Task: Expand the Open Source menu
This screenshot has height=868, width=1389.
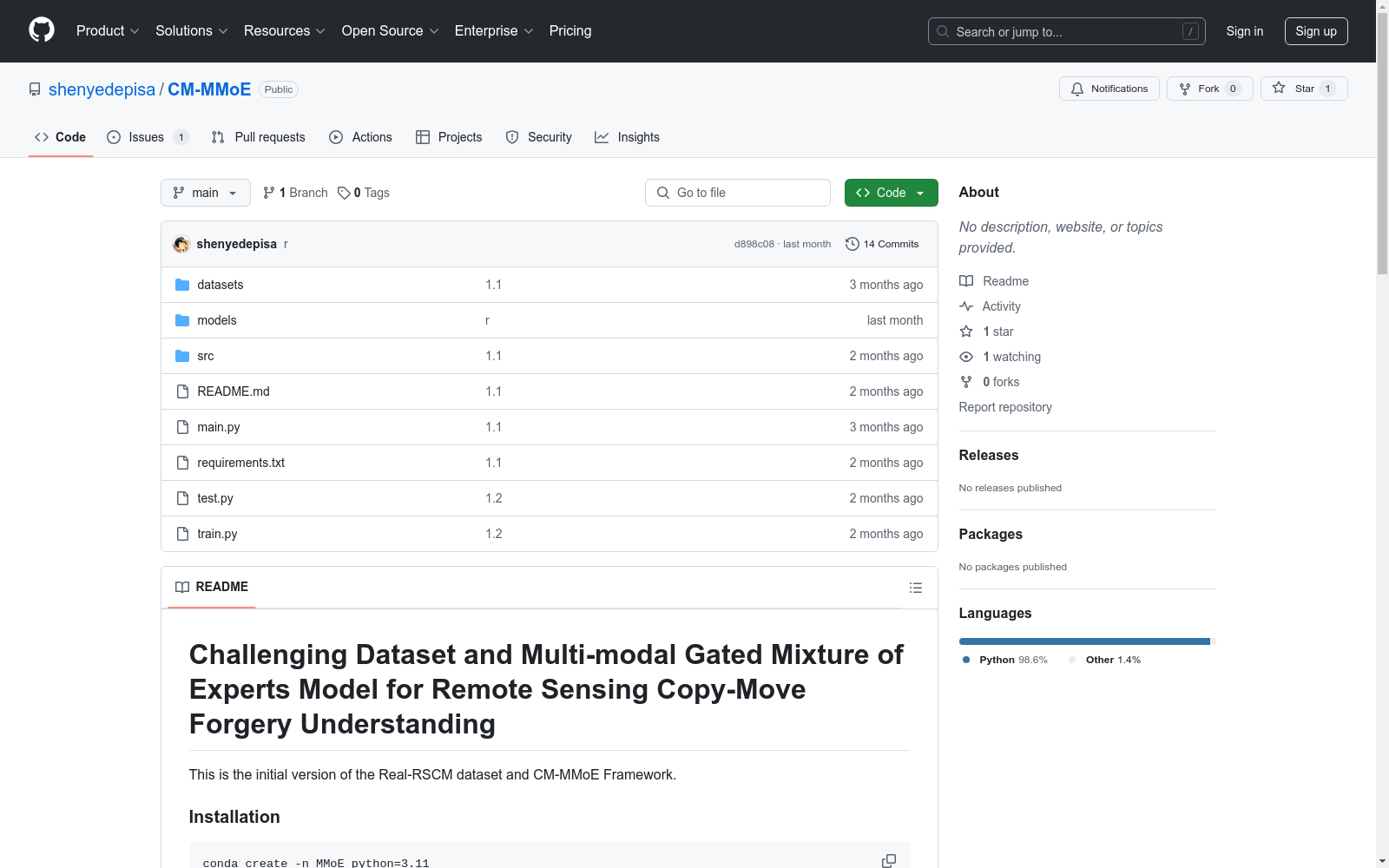Action: coord(390,31)
